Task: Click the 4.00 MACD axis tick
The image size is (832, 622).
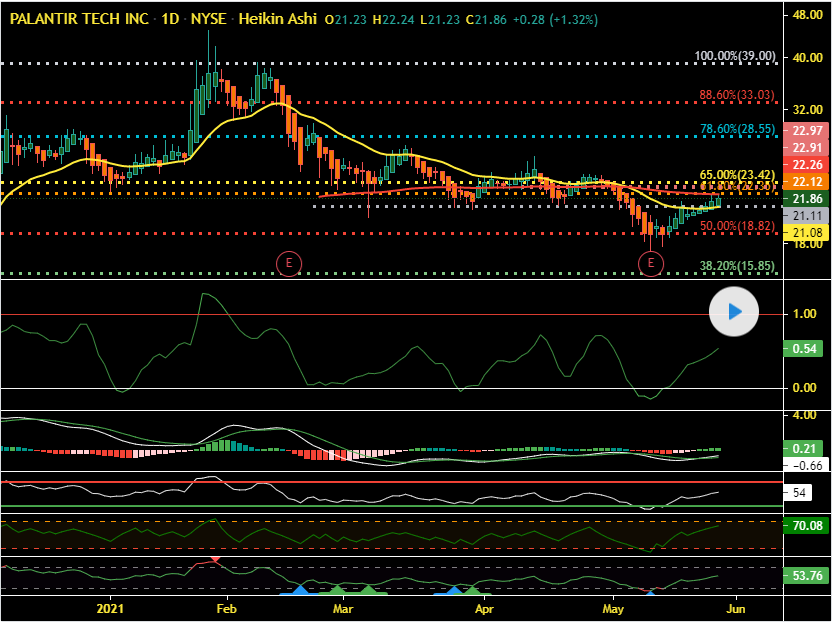Action: point(804,415)
